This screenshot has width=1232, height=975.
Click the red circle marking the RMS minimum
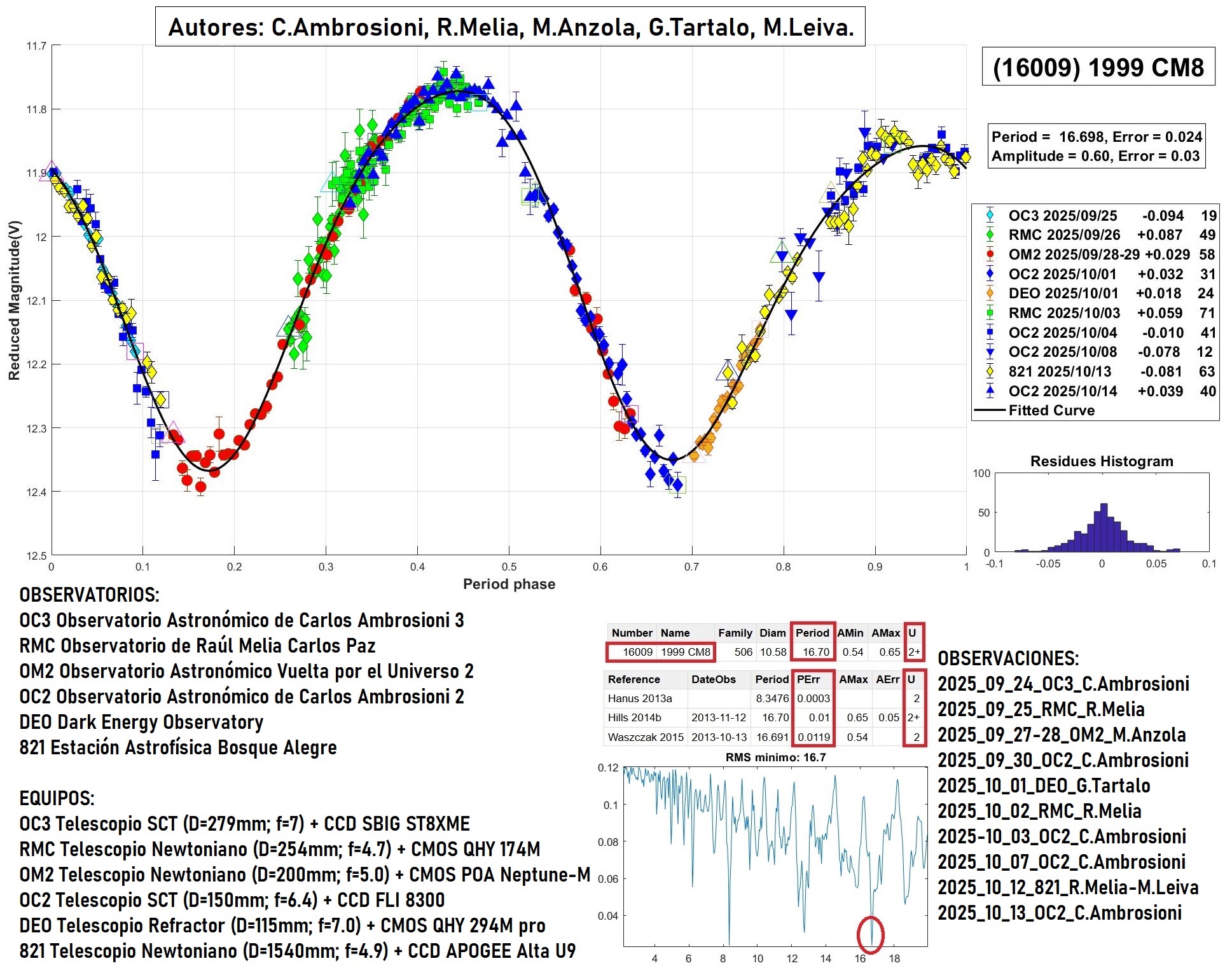[x=870, y=934]
